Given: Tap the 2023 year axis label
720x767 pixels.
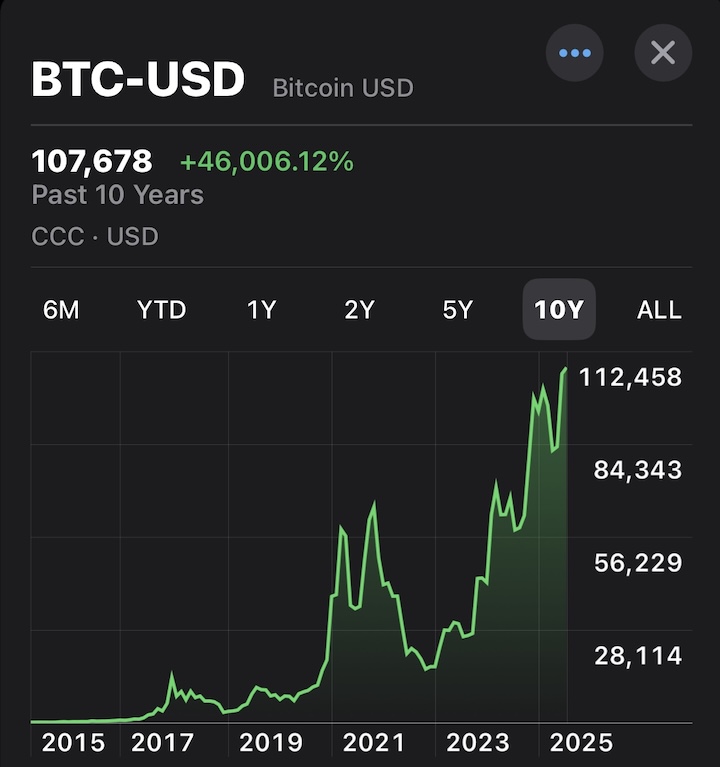Looking at the screenshot, I should 477,743.
